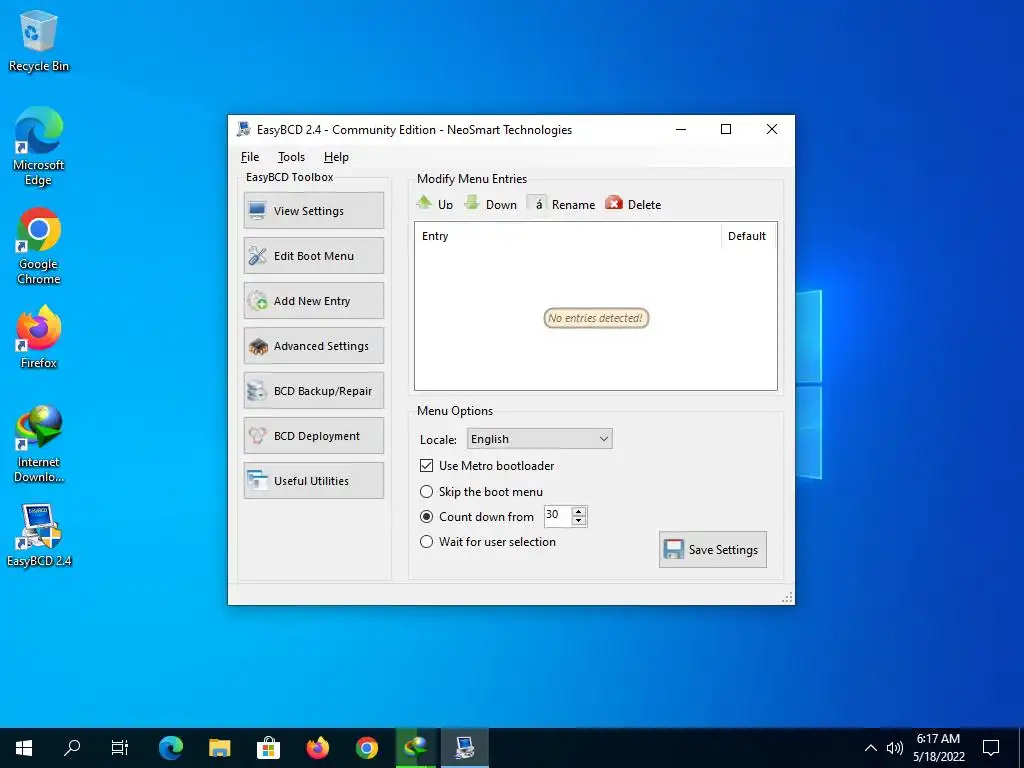The width and height of the screenshot is (1024, 768).
Task: Switch to Internet Download Manager taskbar item
Action: click(415, 748)
